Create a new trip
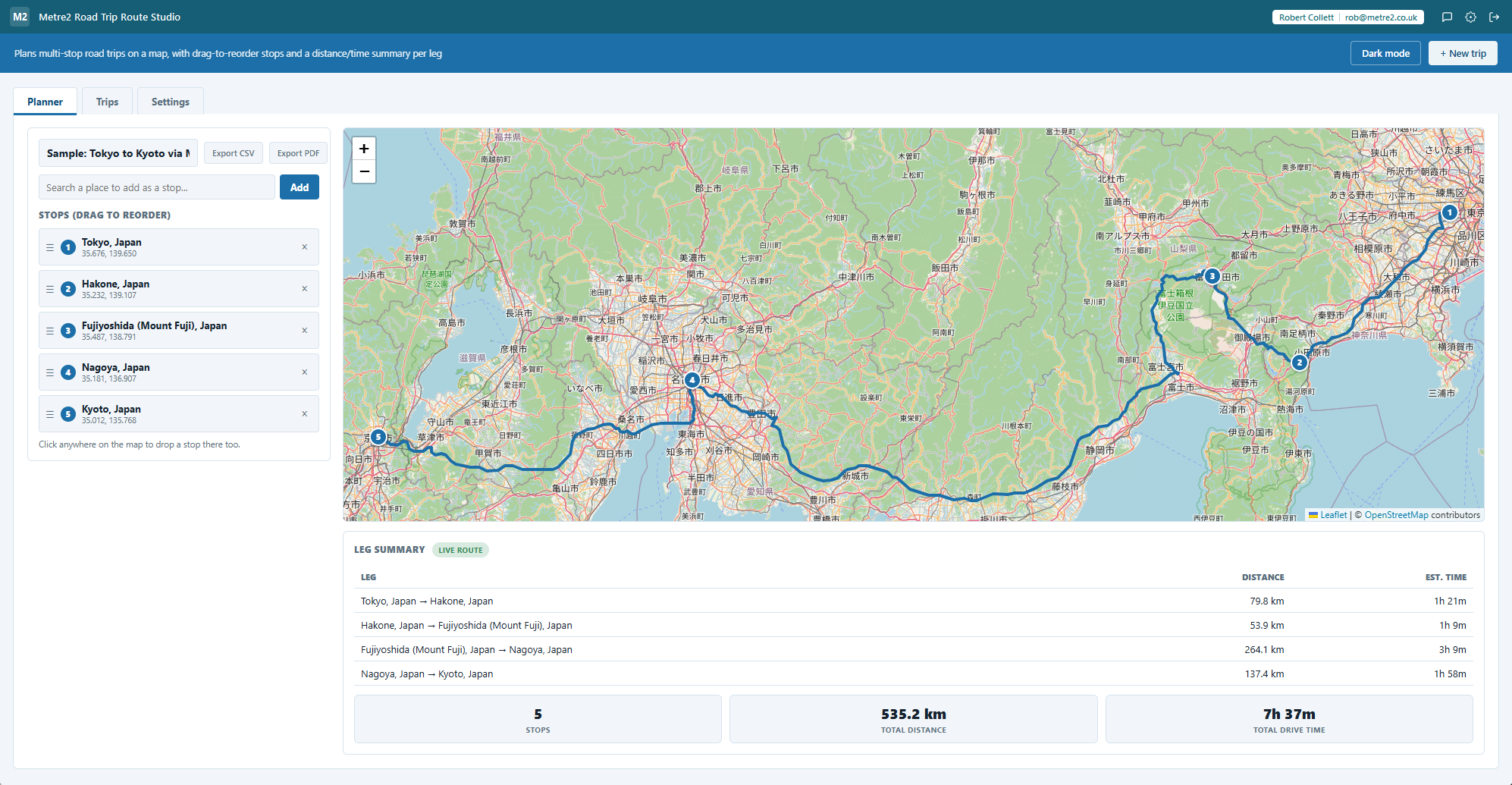This screenshot has height=785, width=1512. 1463,53
